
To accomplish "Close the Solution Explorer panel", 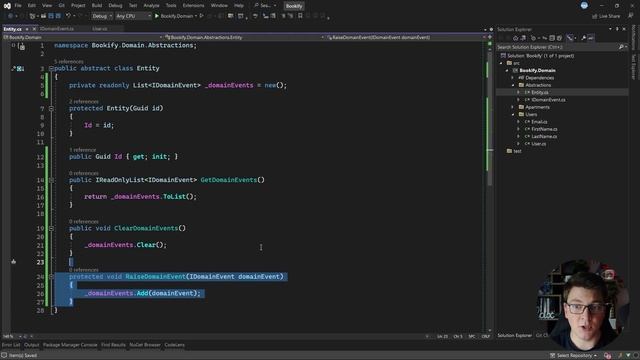I will point(624,29).
